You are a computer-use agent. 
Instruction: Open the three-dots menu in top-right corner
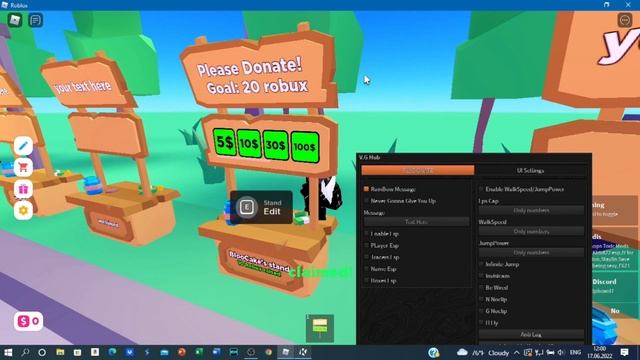tap(625, 20)
